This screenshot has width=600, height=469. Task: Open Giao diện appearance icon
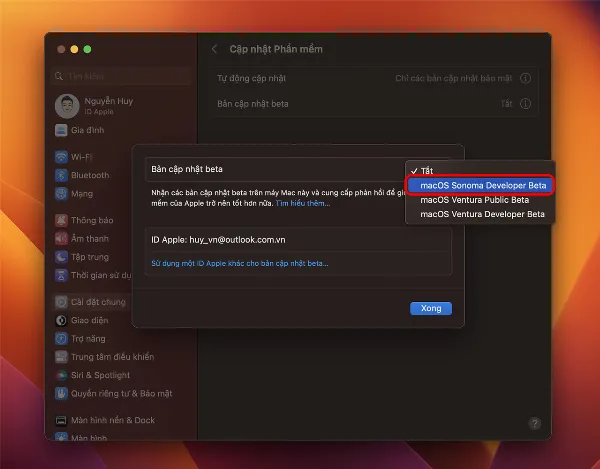pyautogui.click(x=61, y=320)
